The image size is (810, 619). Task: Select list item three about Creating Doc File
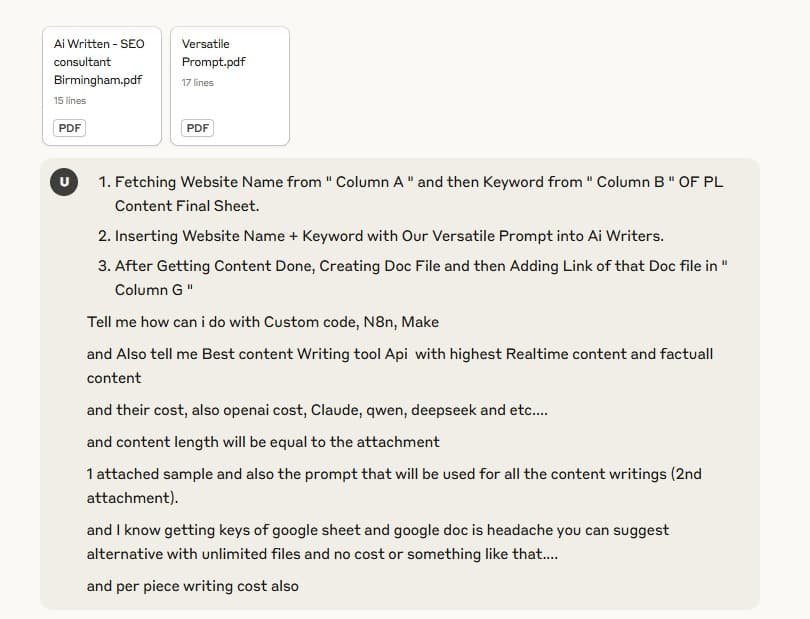tap(413, 277)
